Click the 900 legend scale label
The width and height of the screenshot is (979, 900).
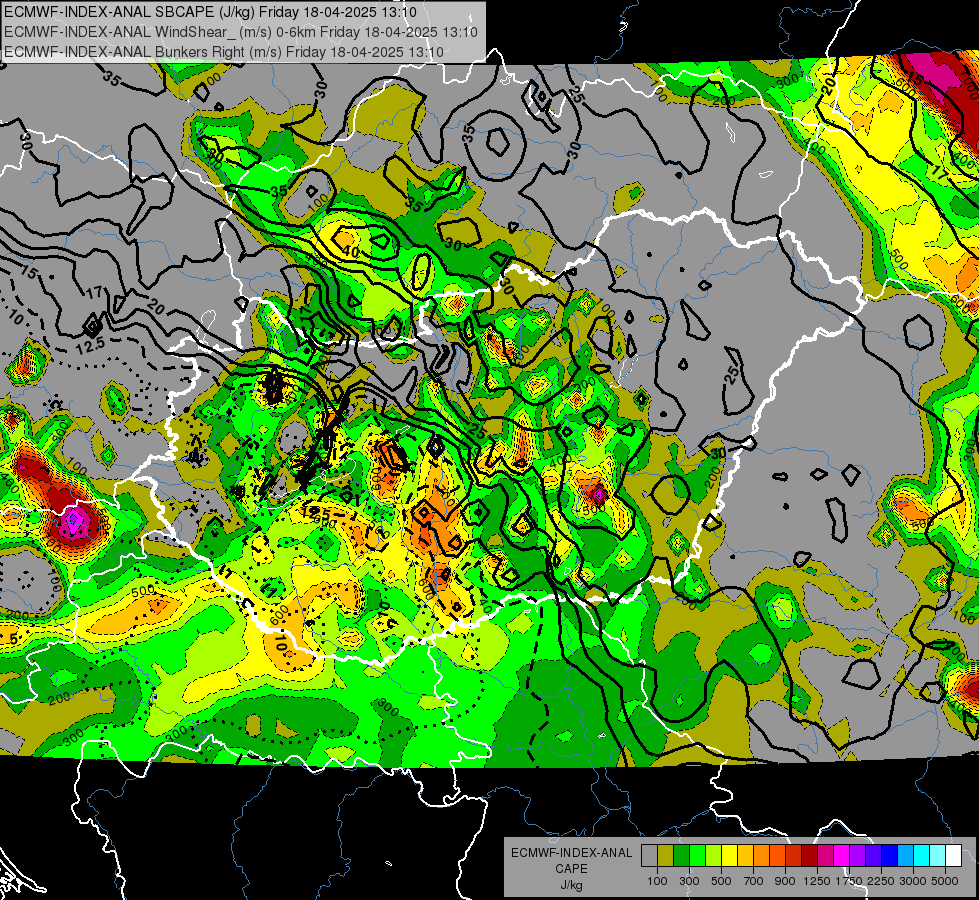tap(785, 881)
